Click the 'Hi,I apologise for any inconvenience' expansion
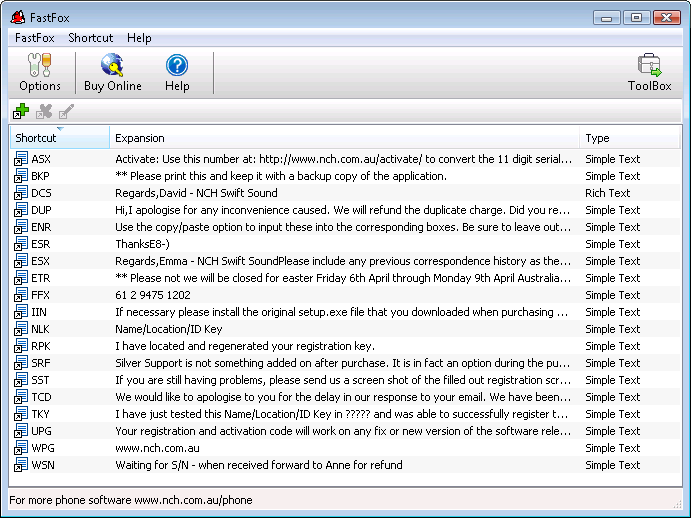 (342, 210)
